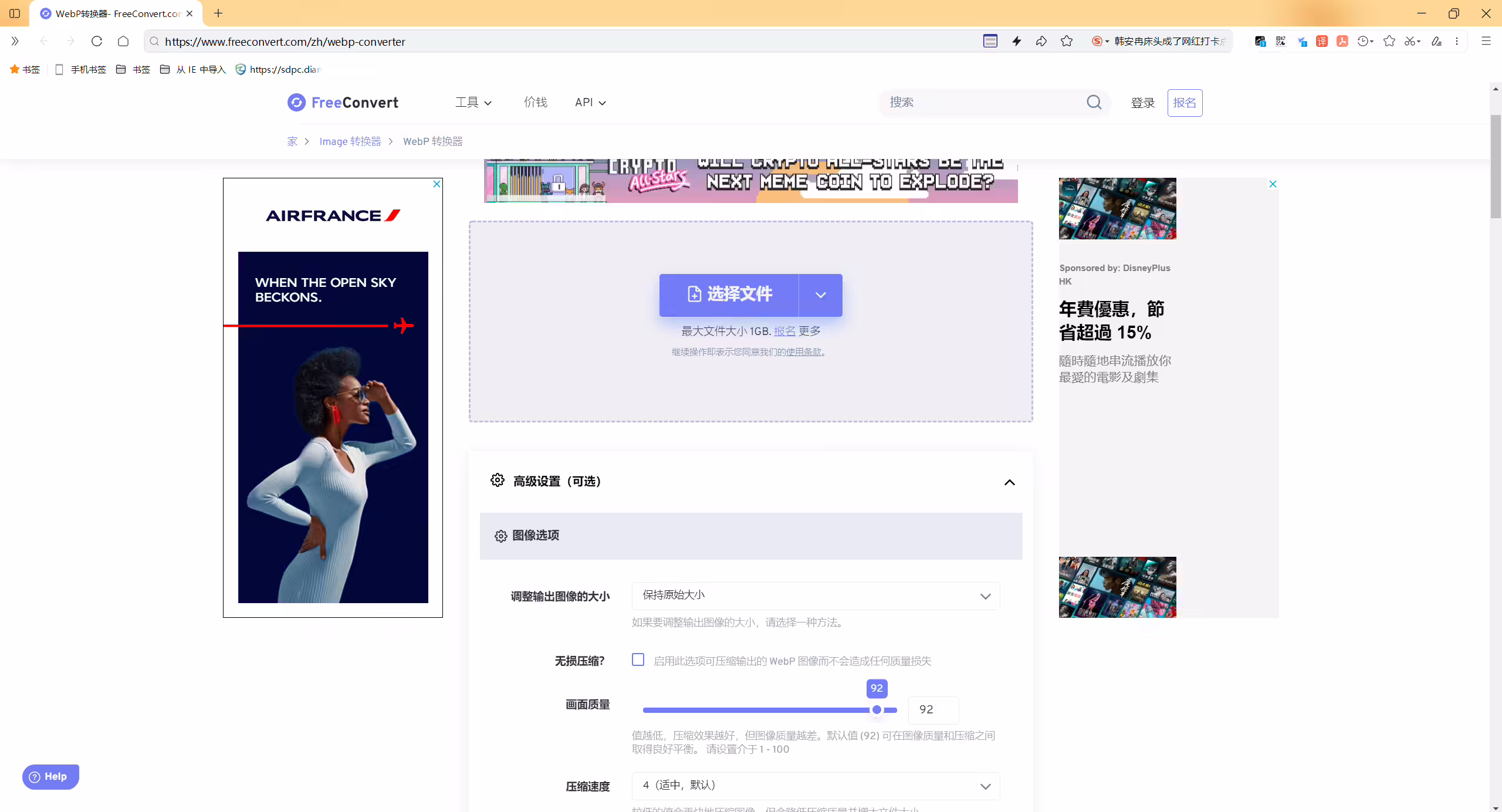The image size is (1502, 812).
Task: Collapse the advanced settings section
Action: point(1009,482)
